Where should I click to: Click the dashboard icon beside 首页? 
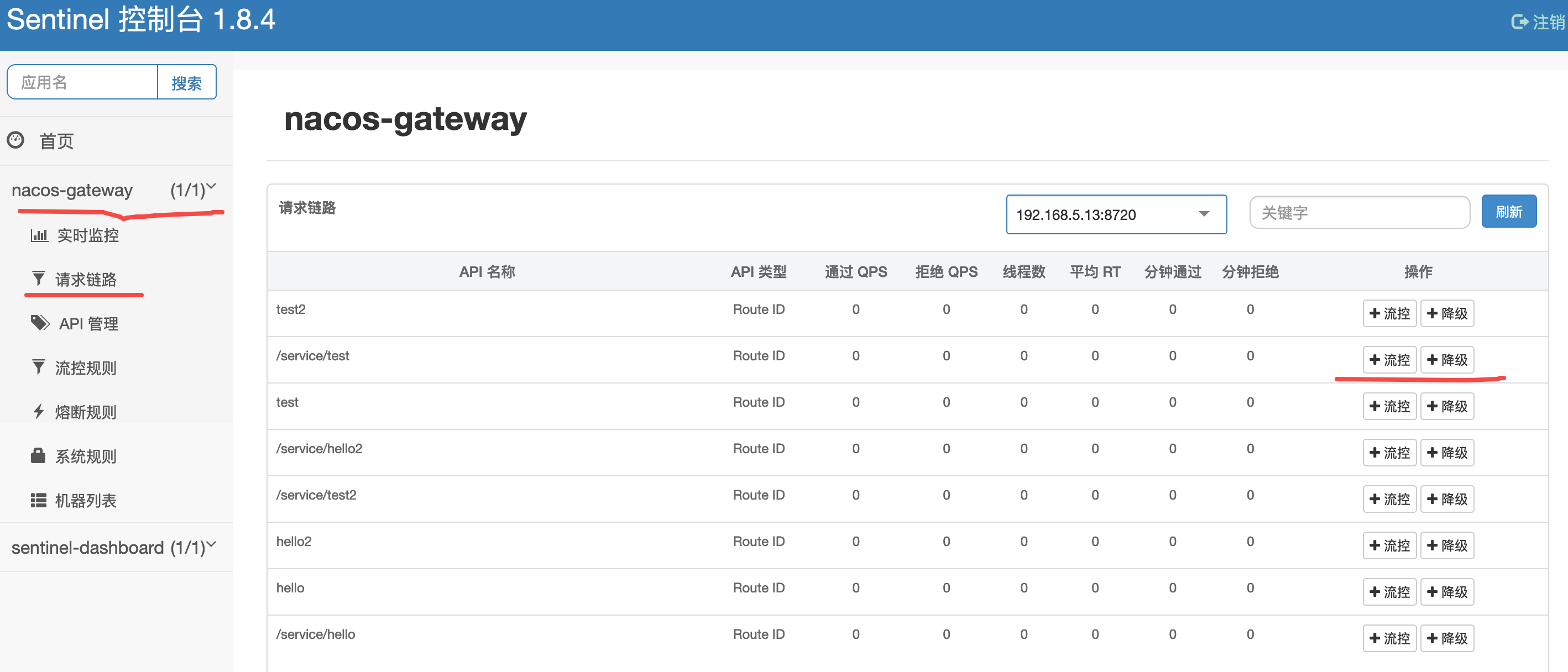pos(16,140)
